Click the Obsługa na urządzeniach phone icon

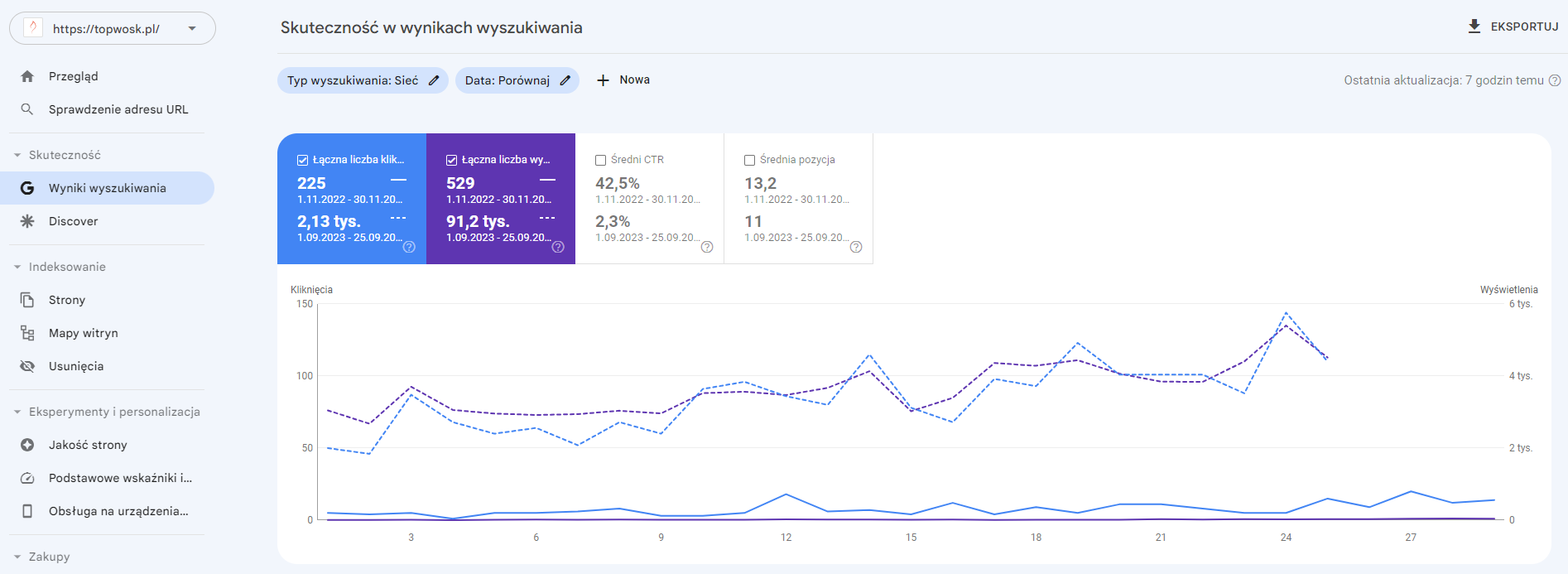click(27, 511)
